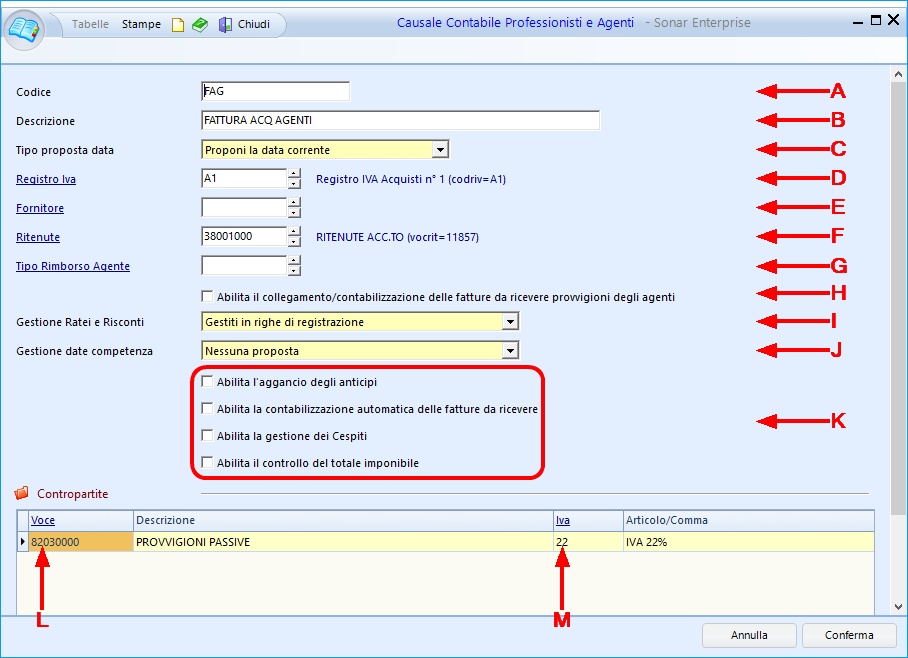Click the Sonar application book logo

click(x=26, y=26)
